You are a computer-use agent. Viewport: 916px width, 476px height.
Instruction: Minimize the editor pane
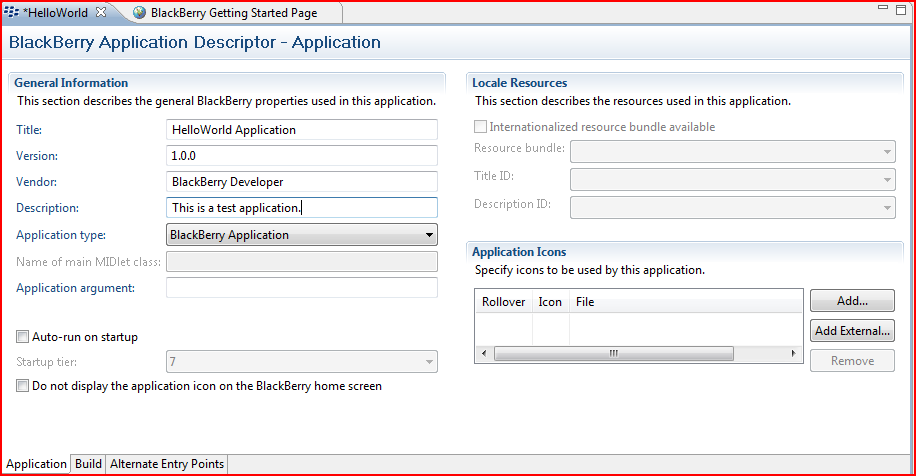pos(883,8)
